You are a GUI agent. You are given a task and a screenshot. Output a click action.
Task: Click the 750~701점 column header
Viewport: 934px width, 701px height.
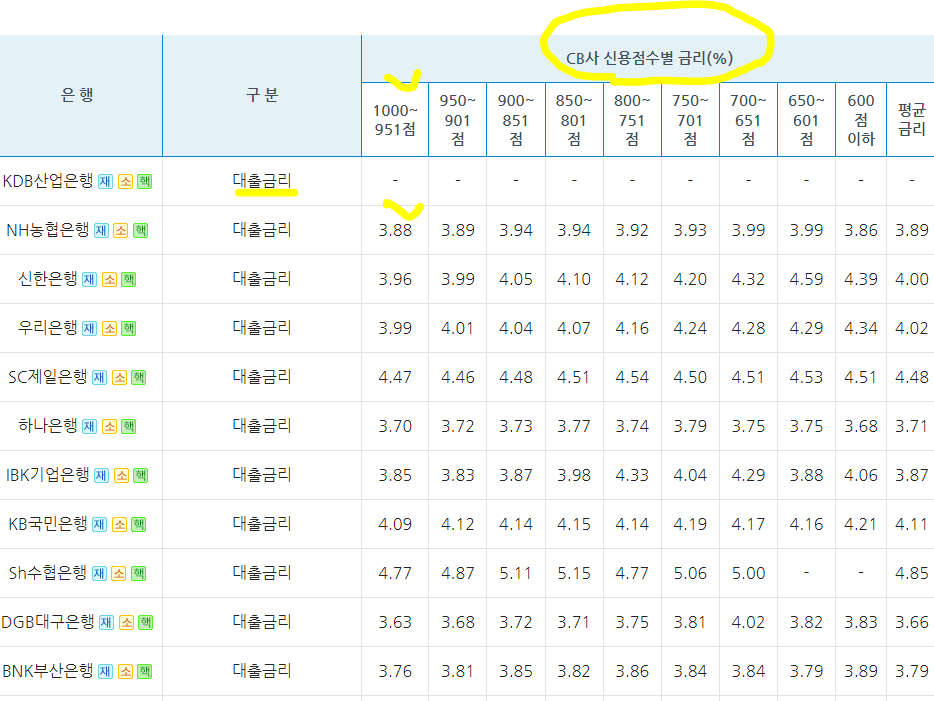690,120
